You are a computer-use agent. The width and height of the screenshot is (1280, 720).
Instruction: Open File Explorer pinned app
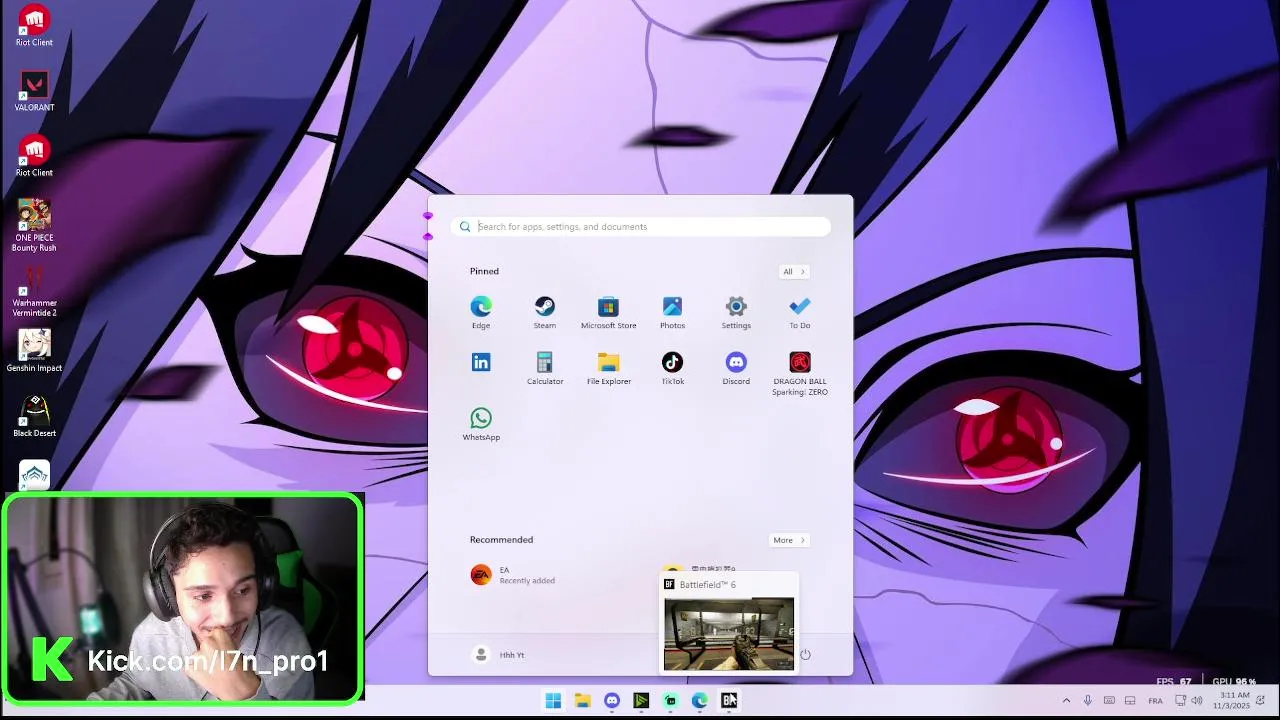(x=608, y=368)
